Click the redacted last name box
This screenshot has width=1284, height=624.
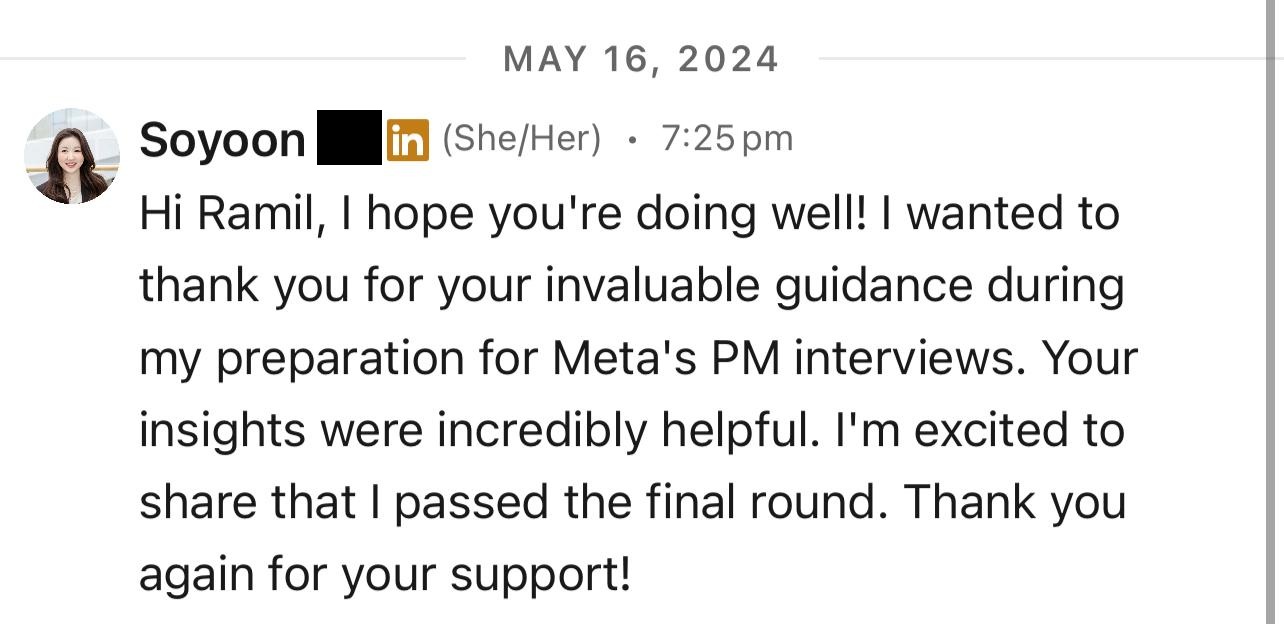349,137
